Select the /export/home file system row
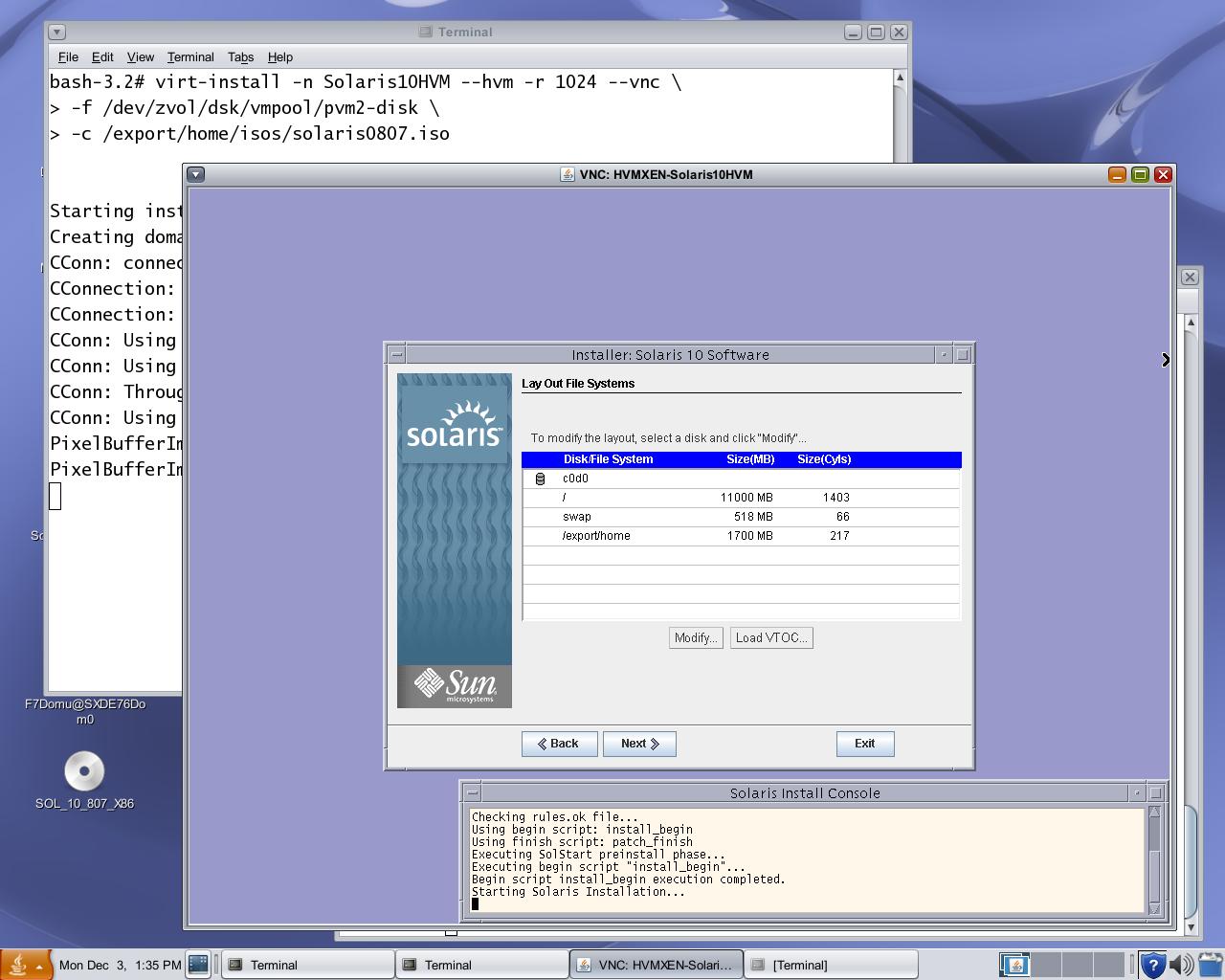The image size is (1225, 980). click(741, 536)
